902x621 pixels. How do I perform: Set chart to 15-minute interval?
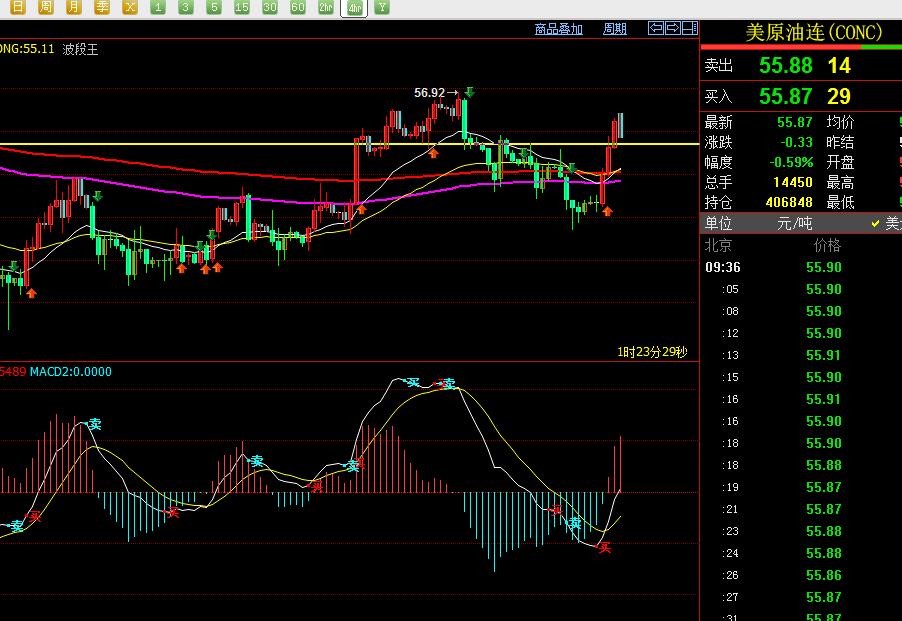[242, 7]
